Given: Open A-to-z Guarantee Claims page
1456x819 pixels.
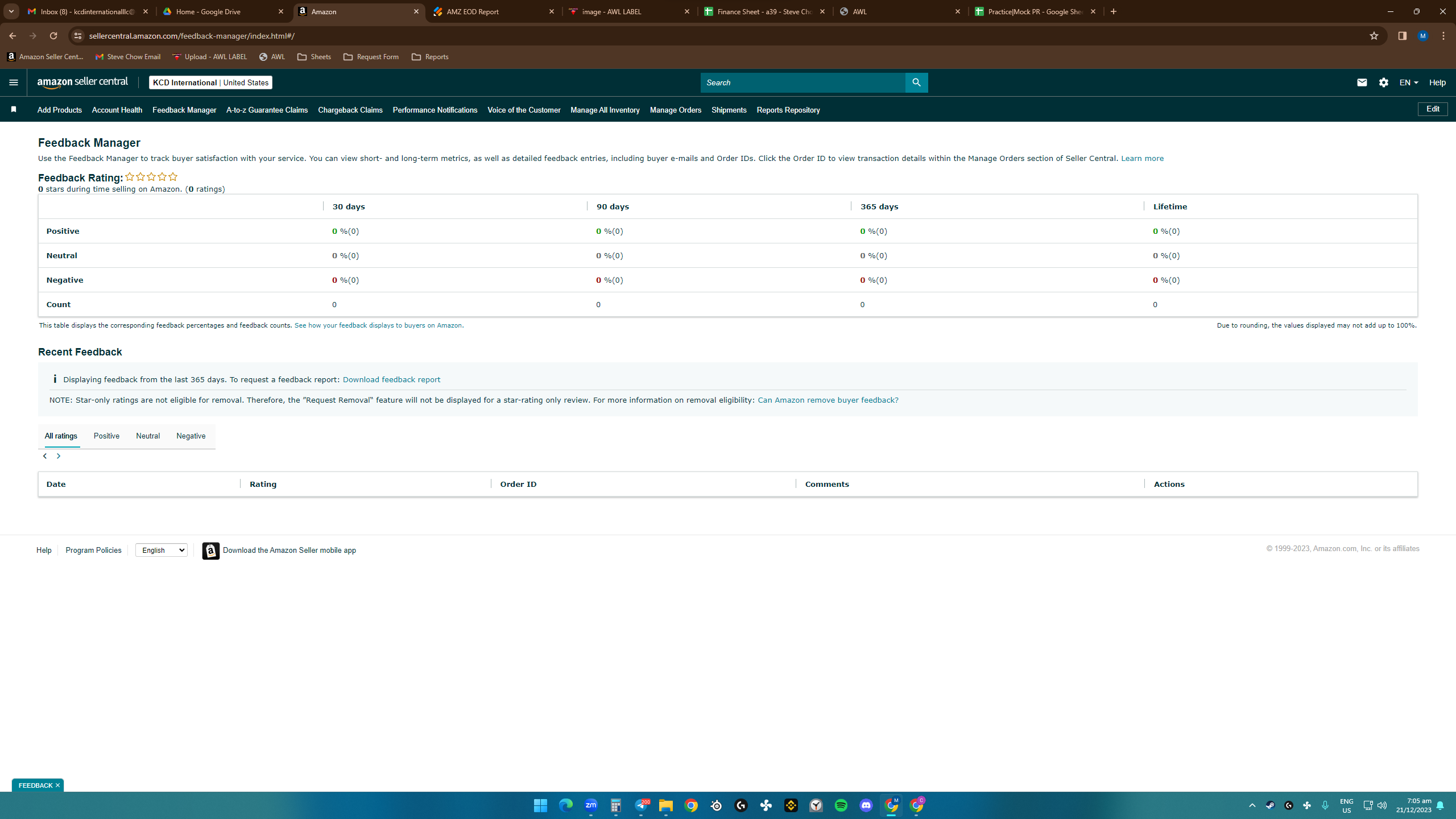Looking at the screenshot, I should 267,110.
